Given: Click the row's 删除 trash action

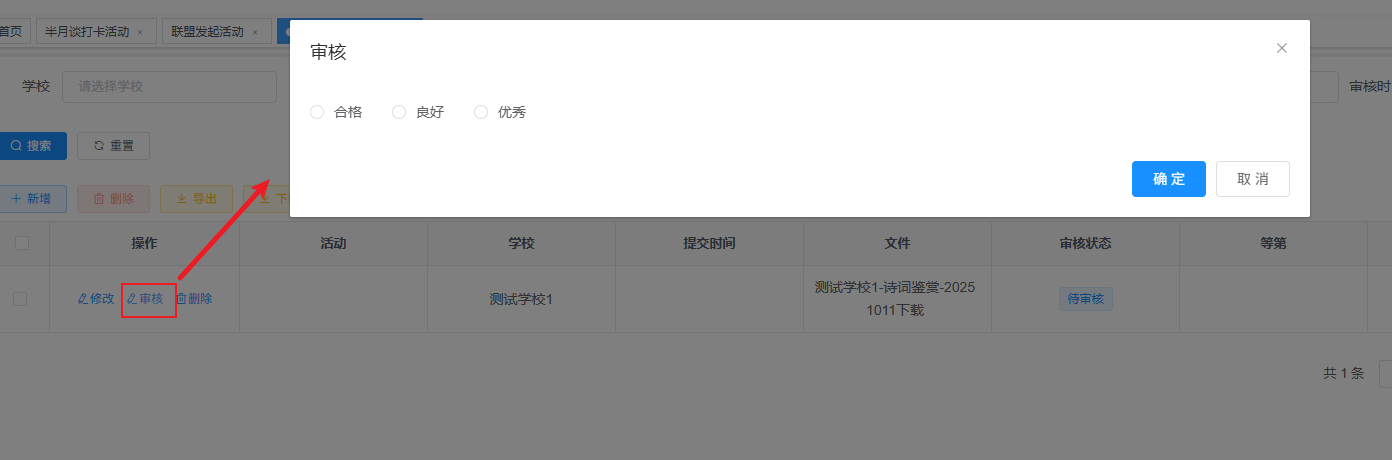Looking at the screenshot, I should point(194,299).
